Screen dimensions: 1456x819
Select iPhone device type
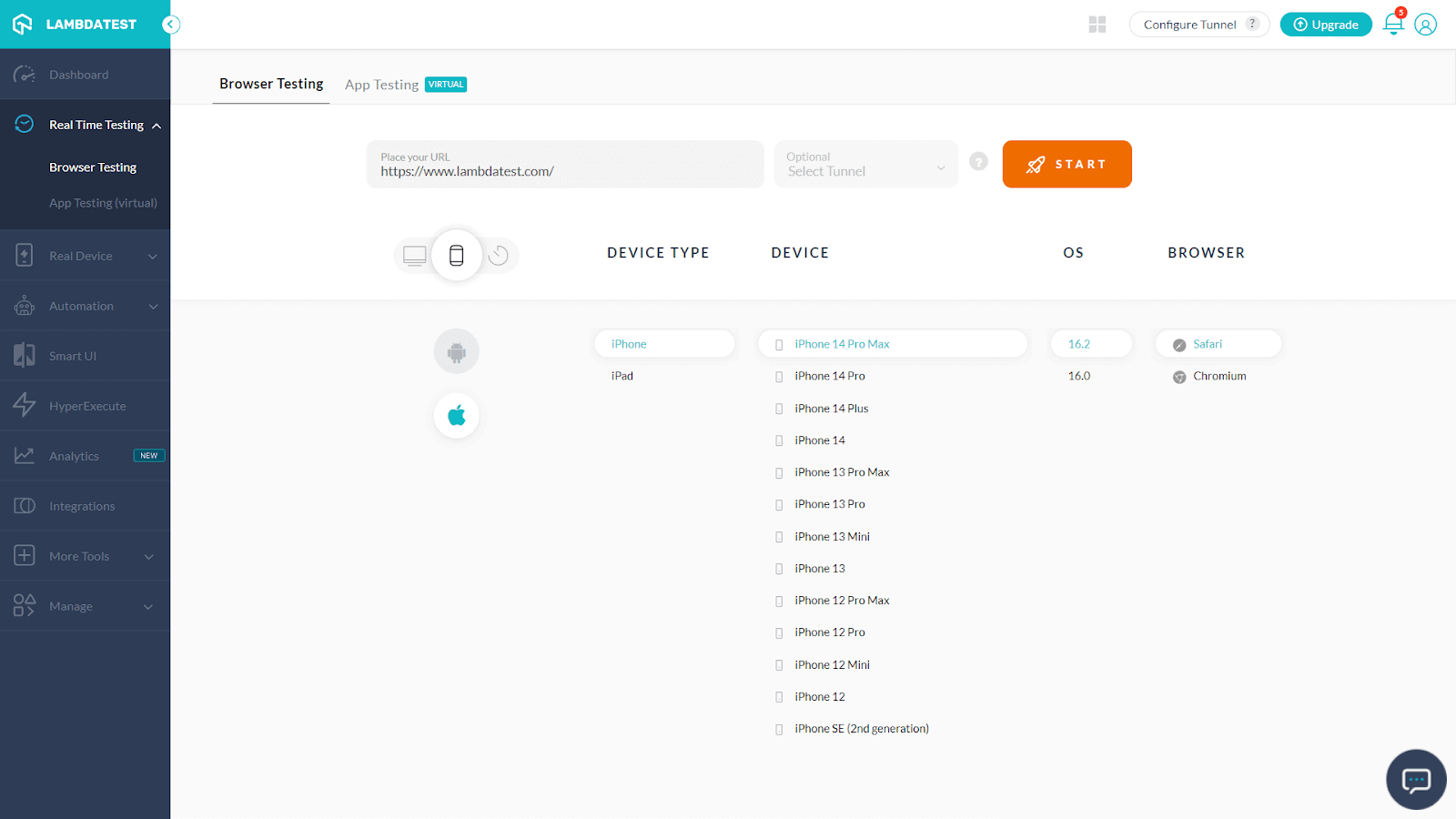(664, 344)
